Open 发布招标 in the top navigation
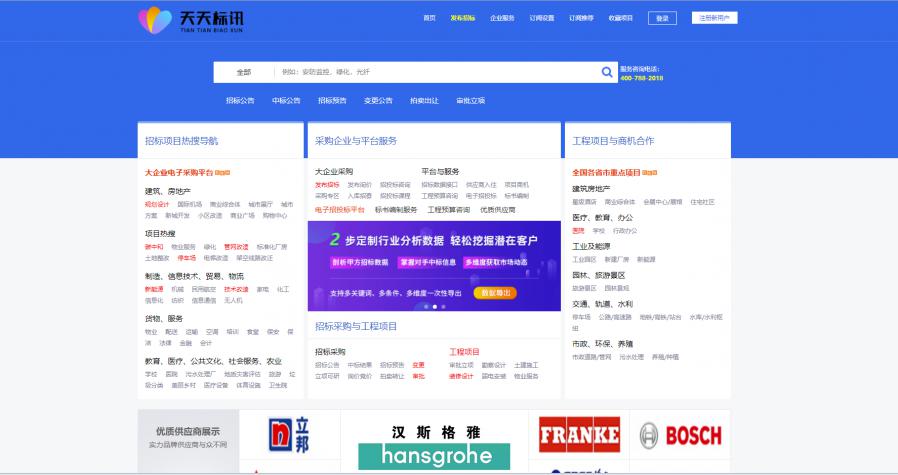The height and width of the screenshot is (475, 898). point(462,18)
